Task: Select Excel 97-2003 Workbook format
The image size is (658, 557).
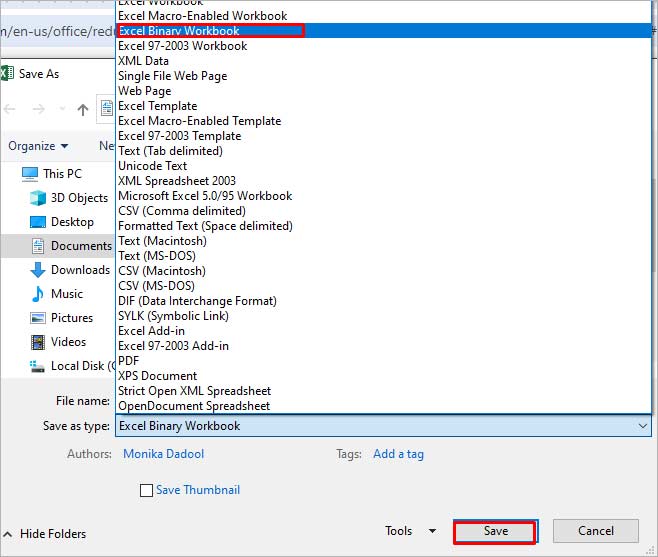Action: click(x=384, y=46)
